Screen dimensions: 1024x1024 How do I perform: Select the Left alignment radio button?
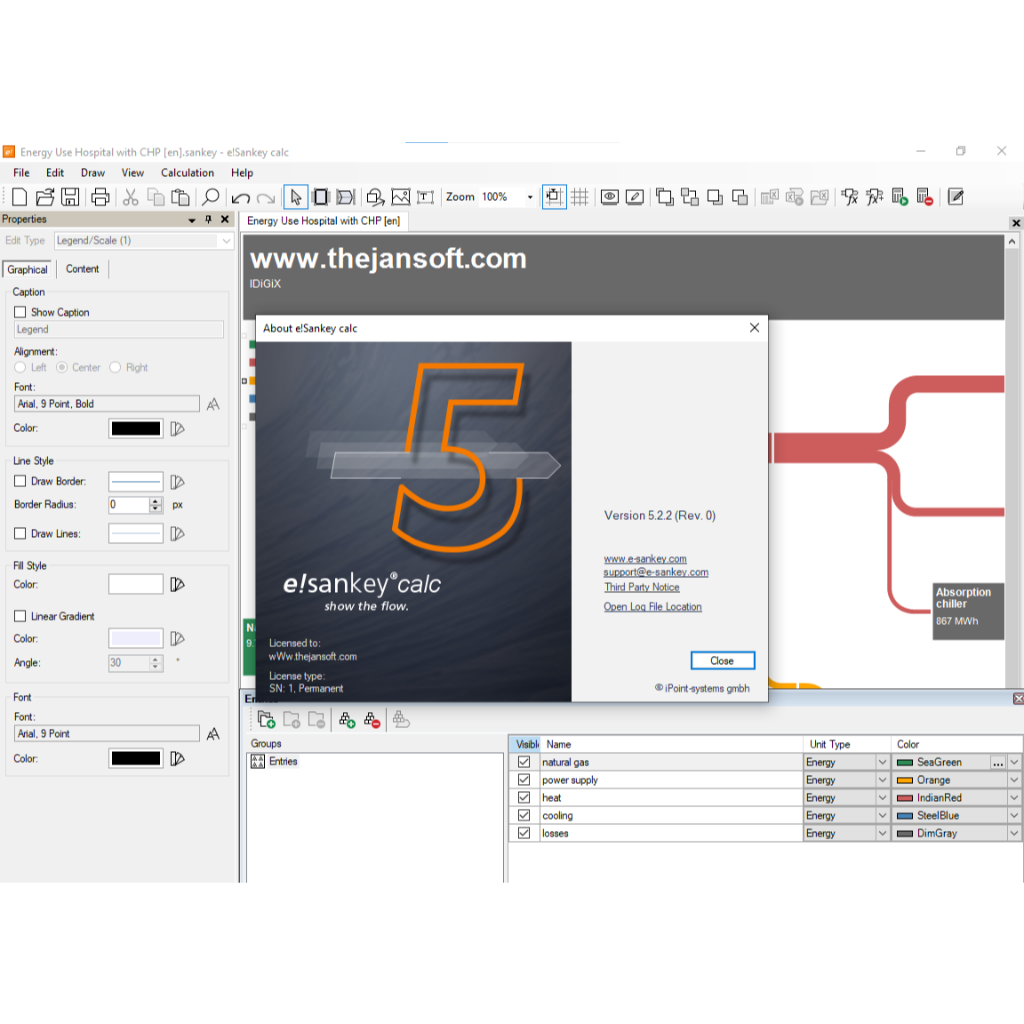[x=20, y=367]
